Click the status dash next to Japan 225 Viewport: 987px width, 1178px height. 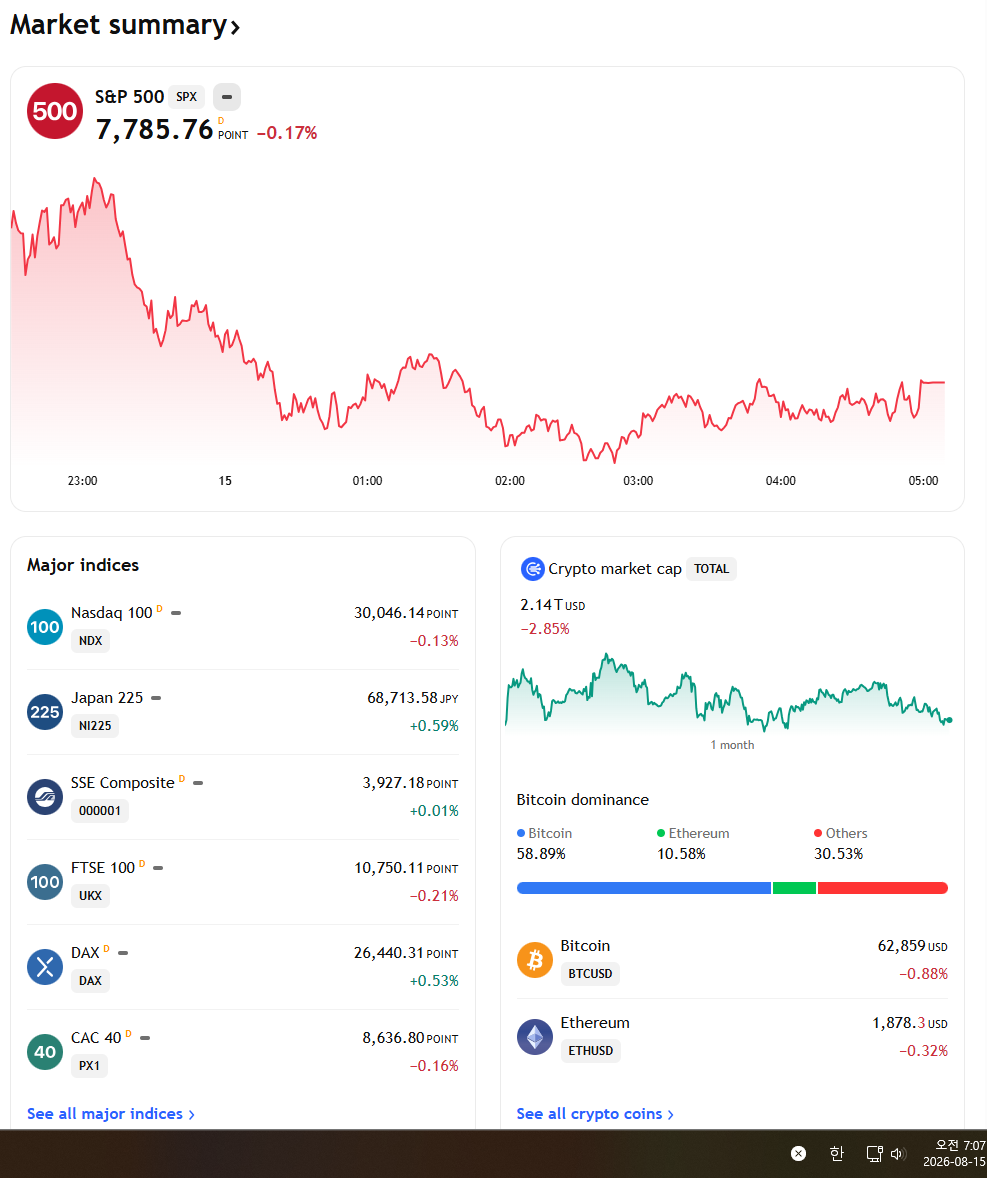(156, 698)
